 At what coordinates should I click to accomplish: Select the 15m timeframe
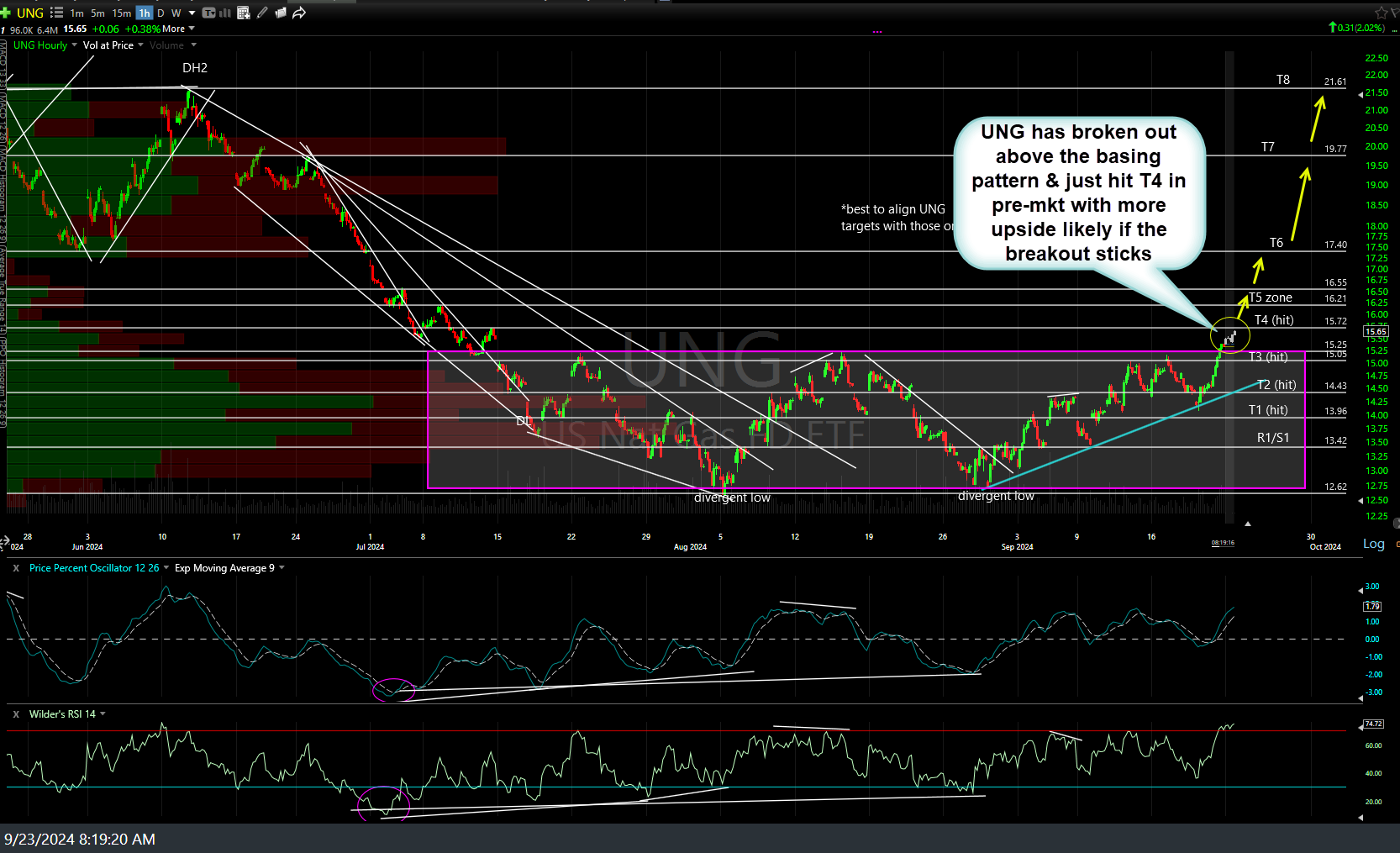click(x=122, y=13)
